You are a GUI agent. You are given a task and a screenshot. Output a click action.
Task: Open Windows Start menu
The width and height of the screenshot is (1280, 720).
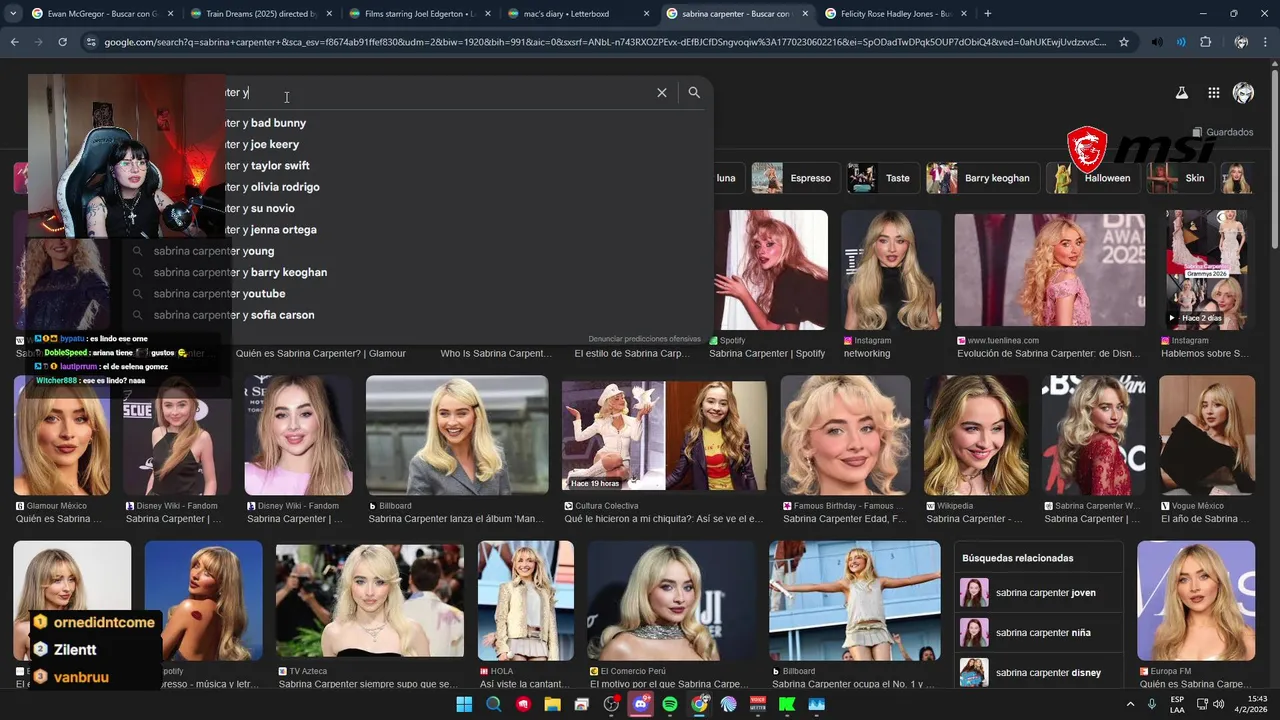(x=464, y=704)
